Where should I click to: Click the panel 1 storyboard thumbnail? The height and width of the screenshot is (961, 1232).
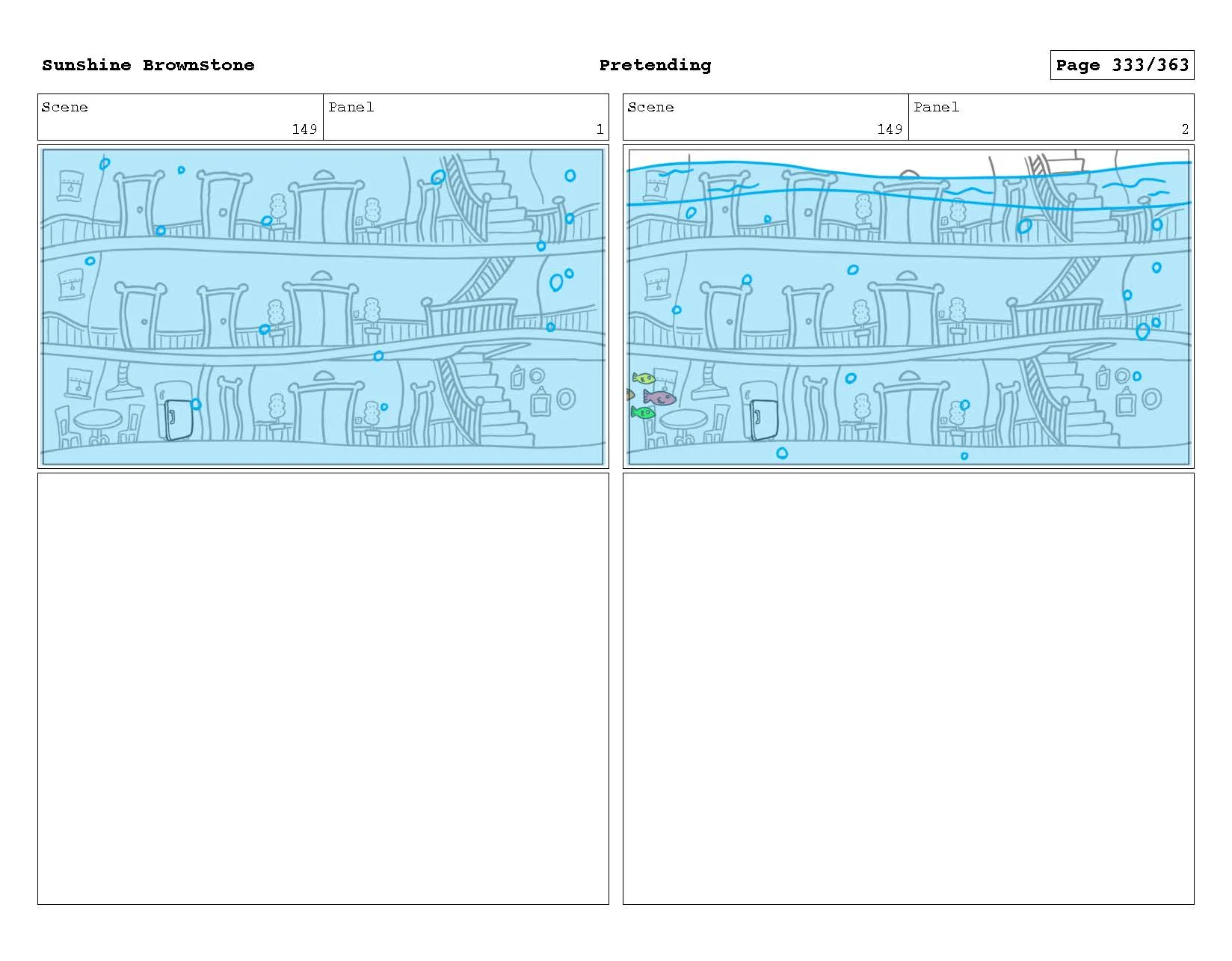tap(323, 307)
